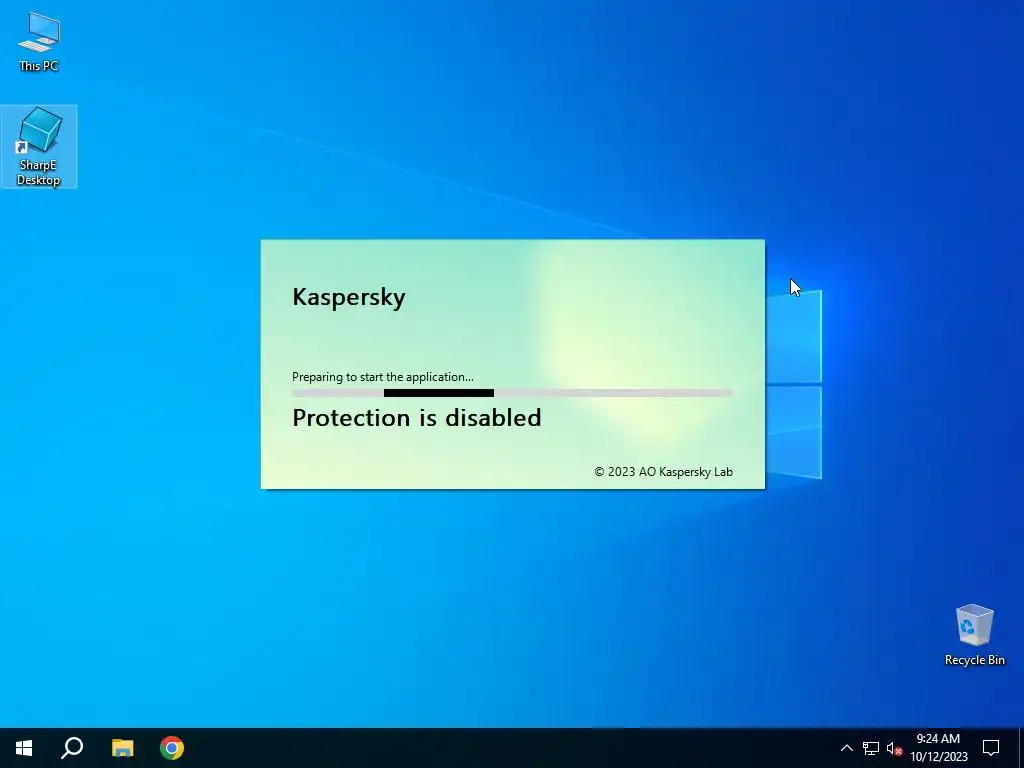Click the Kaspersky loading progress bar
Screen dimensions: 1024x768
(513, 393)
